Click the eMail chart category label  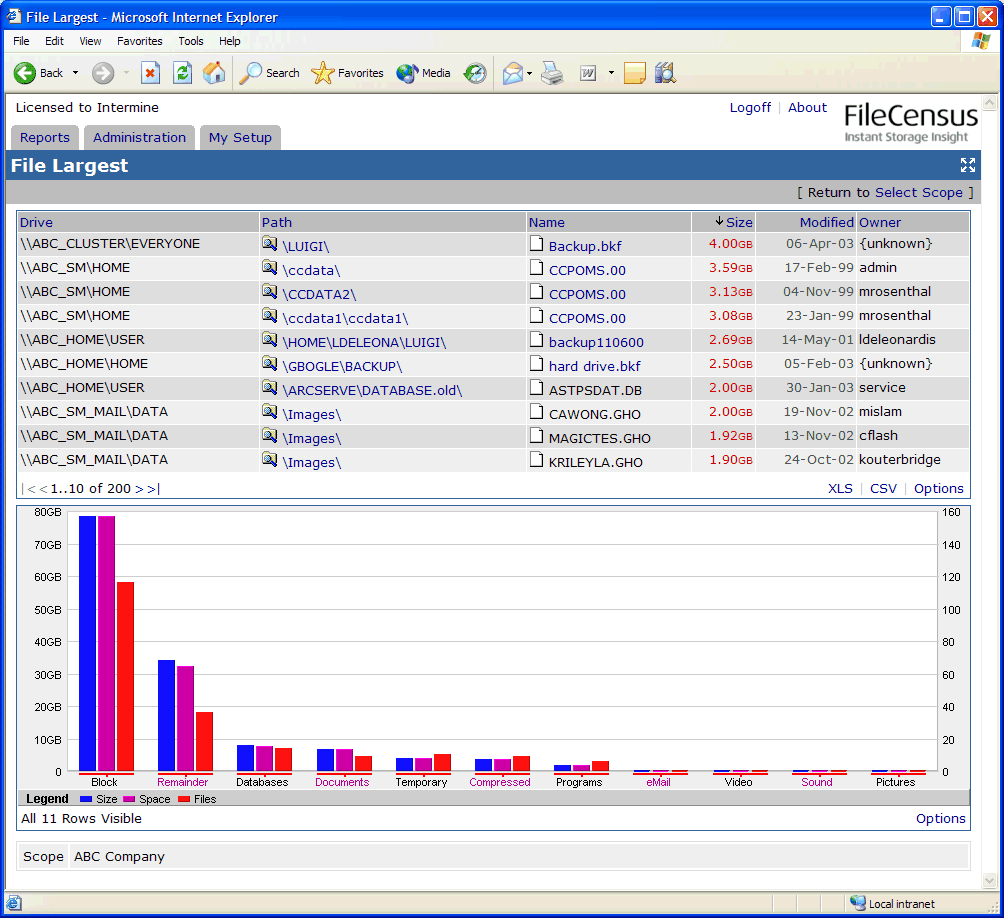click(x=658, y=782)
